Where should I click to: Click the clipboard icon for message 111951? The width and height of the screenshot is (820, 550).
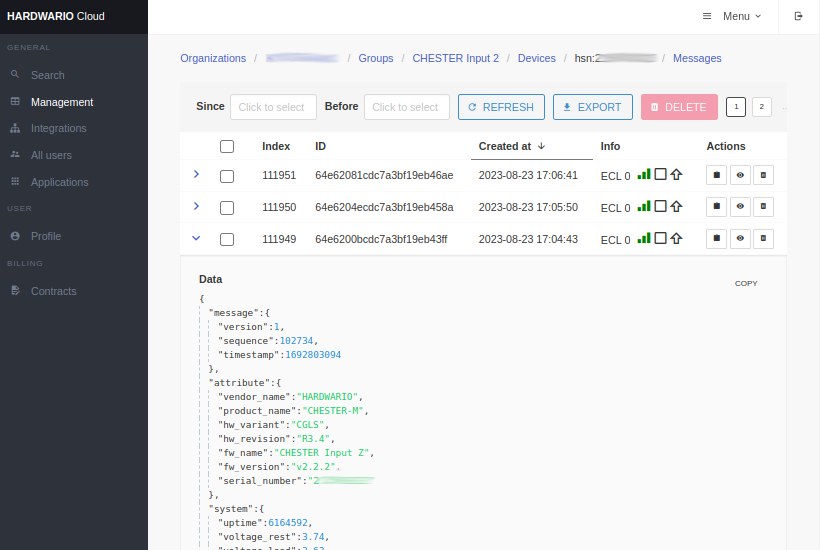pos(716,175)
